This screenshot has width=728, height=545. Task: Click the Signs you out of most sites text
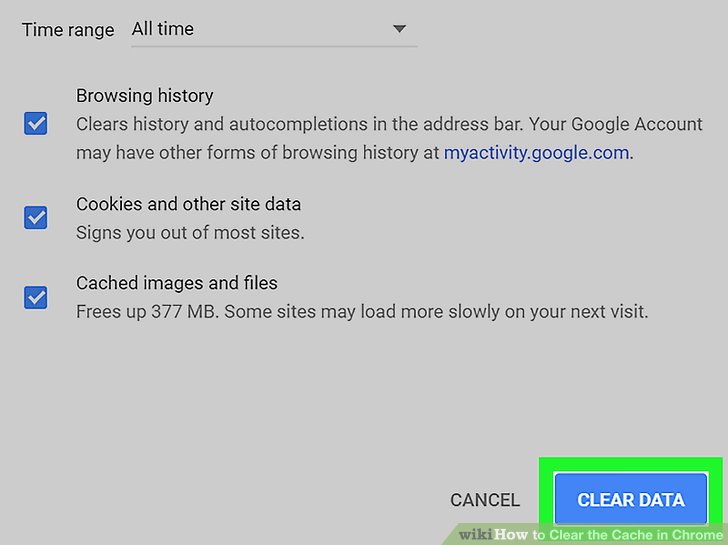190,233
